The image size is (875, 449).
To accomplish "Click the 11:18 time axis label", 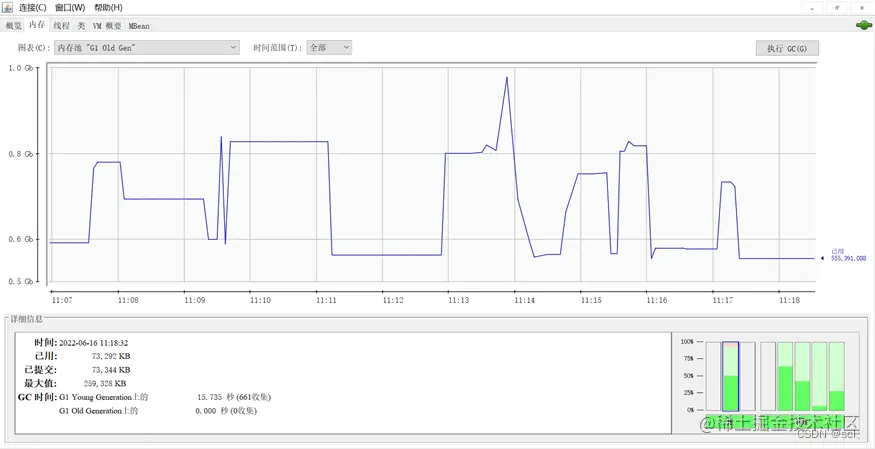I will coord(789,300).
